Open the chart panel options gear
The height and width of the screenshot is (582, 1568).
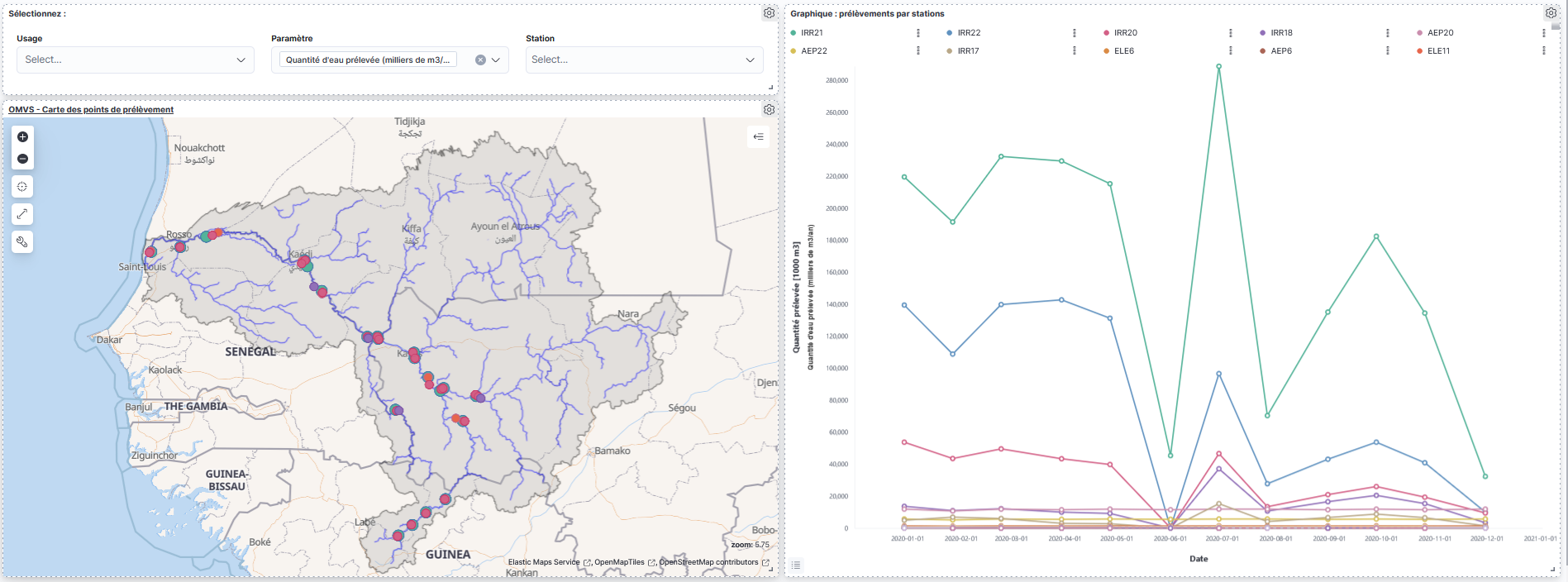tap(1551, 13)
